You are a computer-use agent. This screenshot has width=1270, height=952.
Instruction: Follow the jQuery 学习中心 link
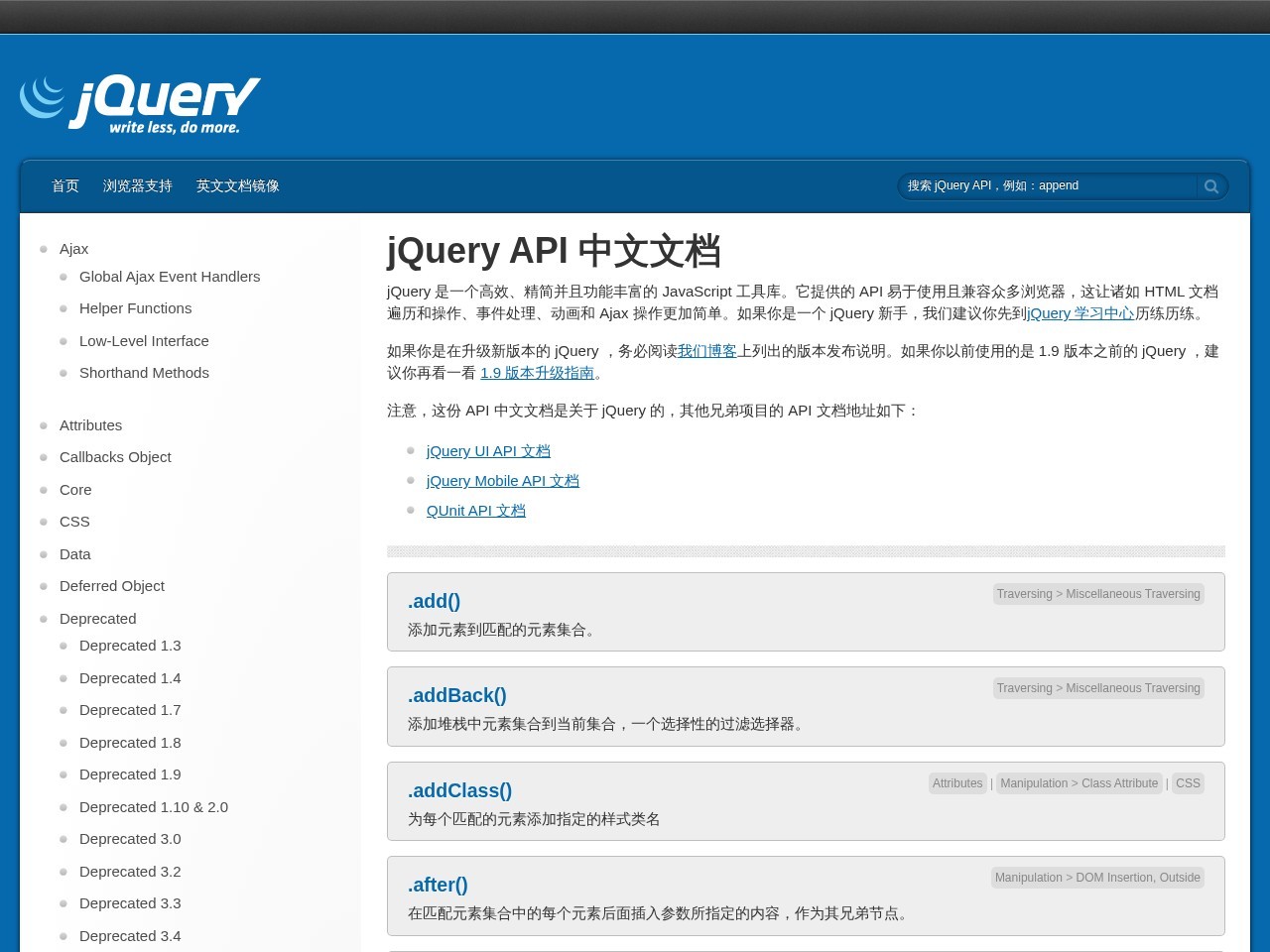(x=1080, y=313)
